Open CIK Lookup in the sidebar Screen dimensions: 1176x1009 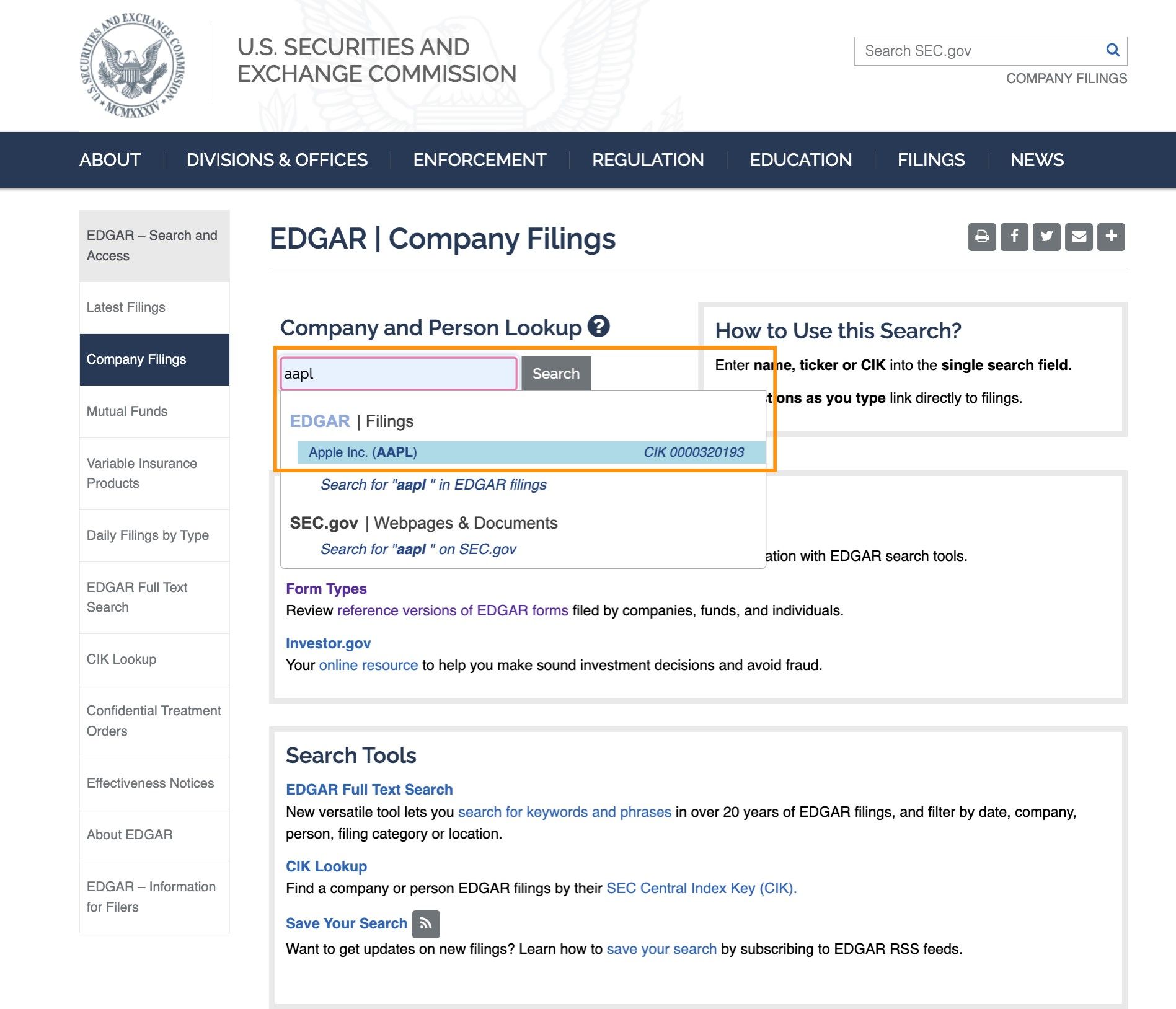coord(122,659)
